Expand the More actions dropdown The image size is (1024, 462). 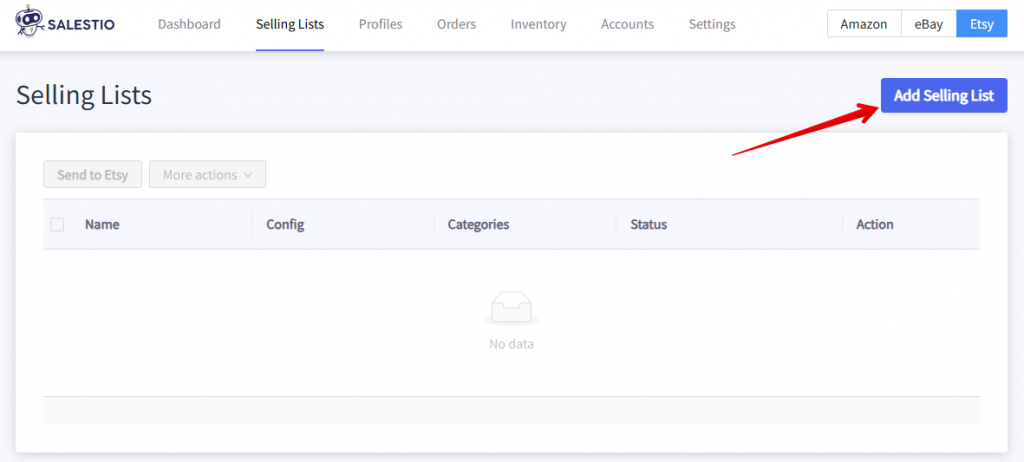pyautogui.click(x=207, y=175)
